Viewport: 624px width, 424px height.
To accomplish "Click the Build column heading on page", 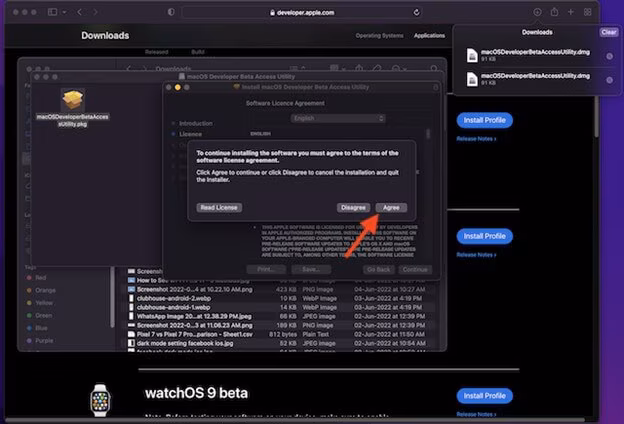I will tap(198, 52).
